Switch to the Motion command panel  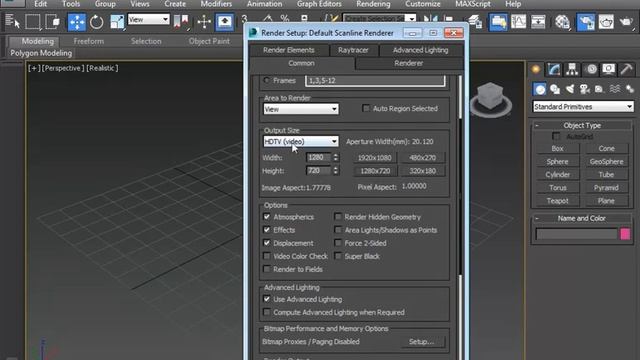[x=591, y=69]
